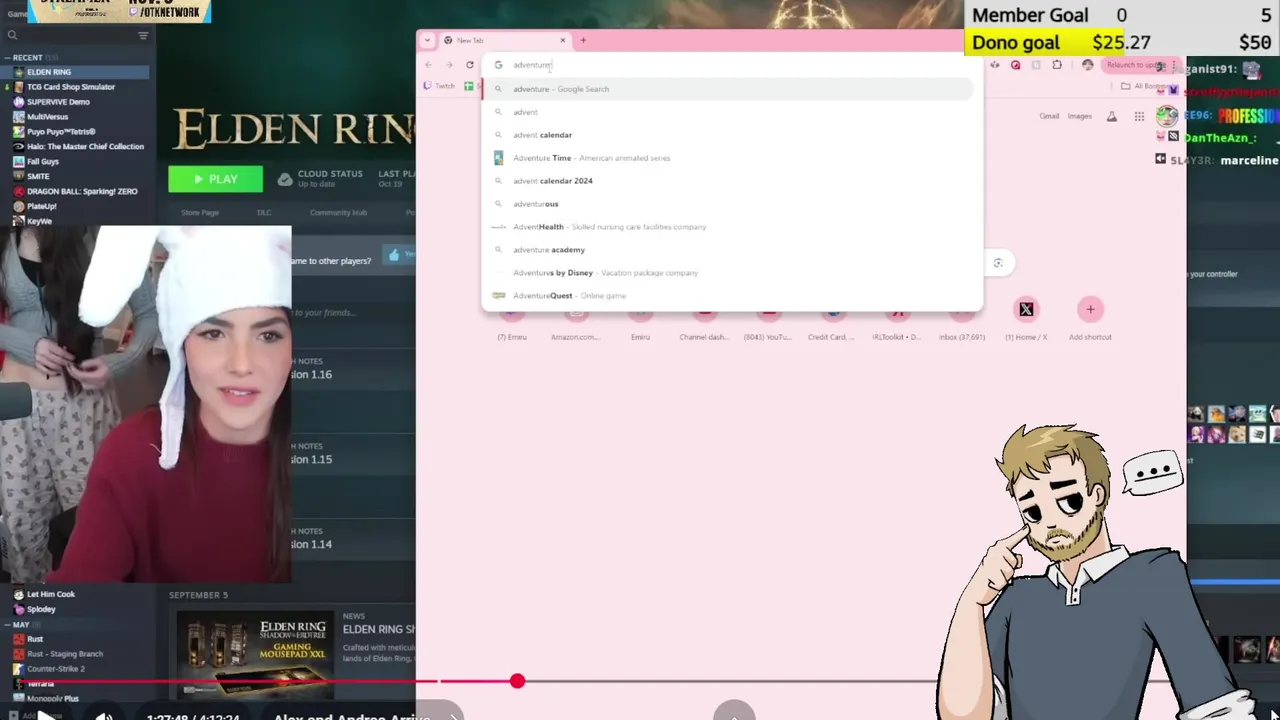
Task: Click the green PLAY button for Elden Ring
Action: [x=215, y=179]
